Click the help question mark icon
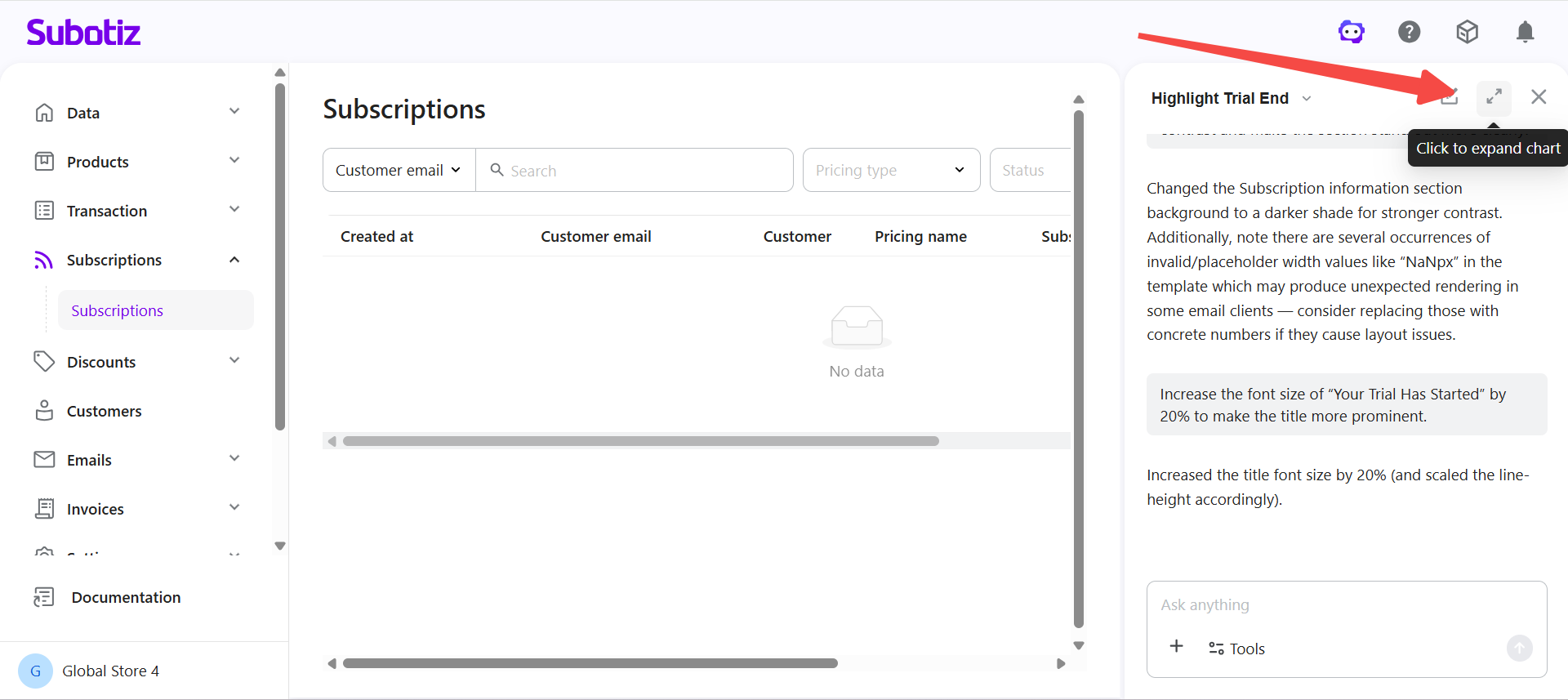The width and height of the screenshot is (1568, 700). tap(1409, 32)
